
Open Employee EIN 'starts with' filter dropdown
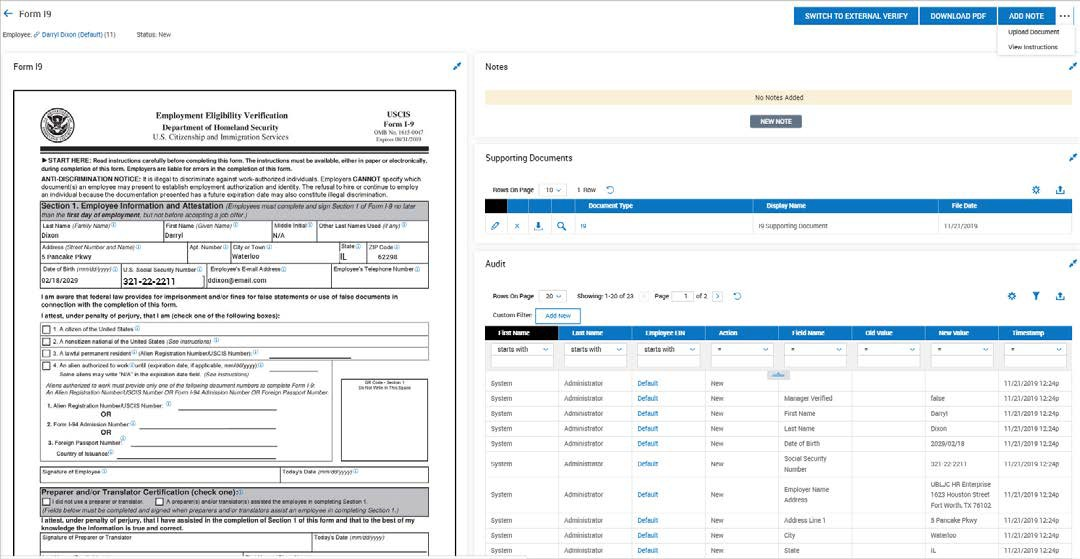[668, 349]
